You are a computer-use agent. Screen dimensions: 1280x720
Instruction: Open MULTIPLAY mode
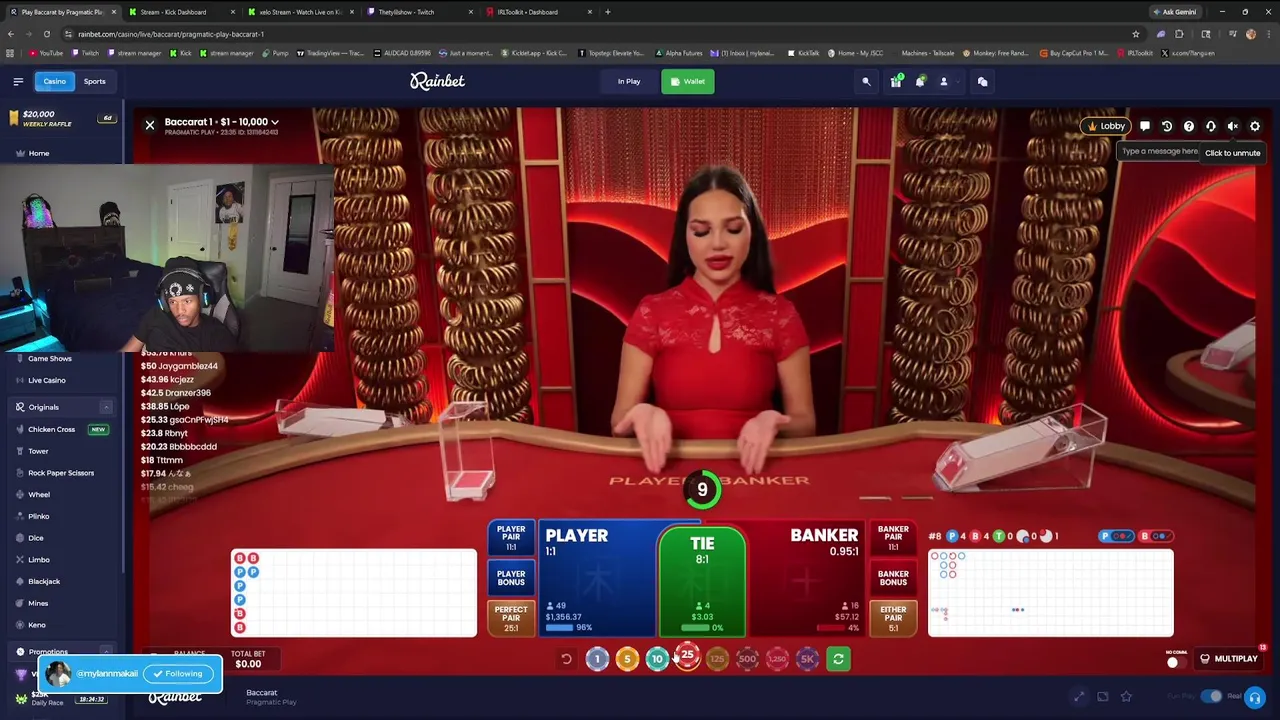click(x=1228, y=659)
